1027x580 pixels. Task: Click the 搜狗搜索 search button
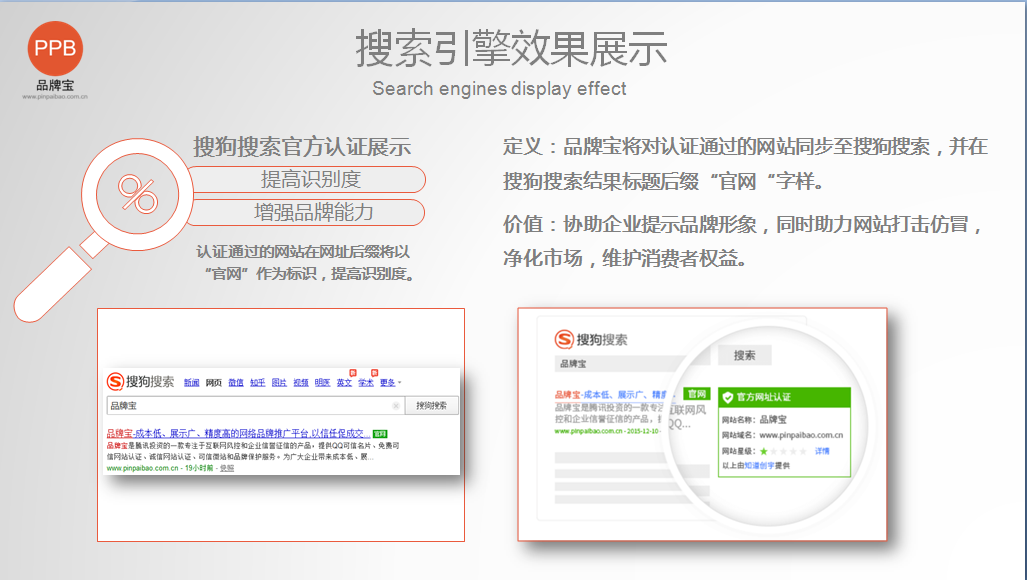coord(432,406)
